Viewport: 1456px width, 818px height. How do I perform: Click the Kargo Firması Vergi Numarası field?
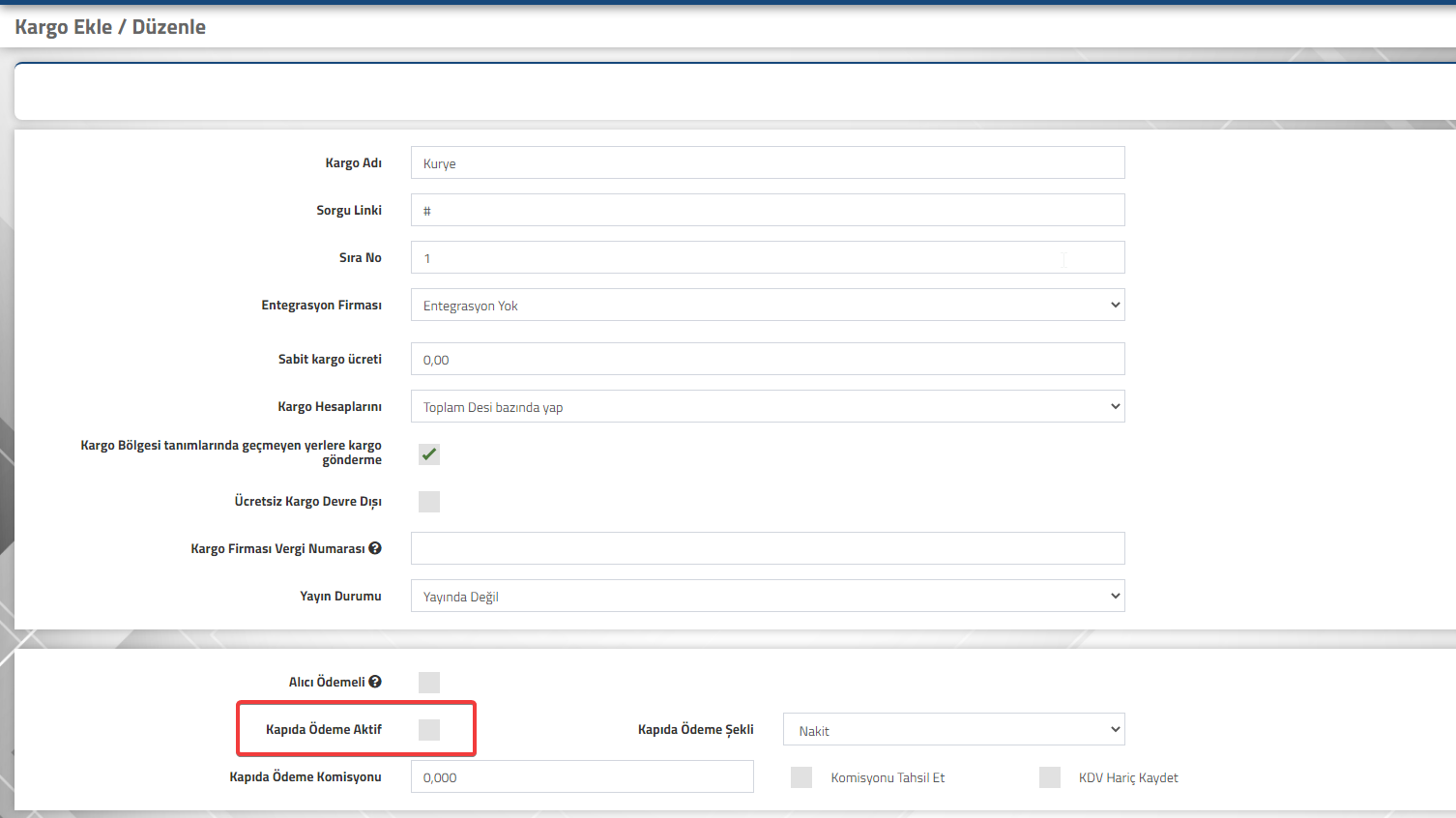(x=768, y=548)
